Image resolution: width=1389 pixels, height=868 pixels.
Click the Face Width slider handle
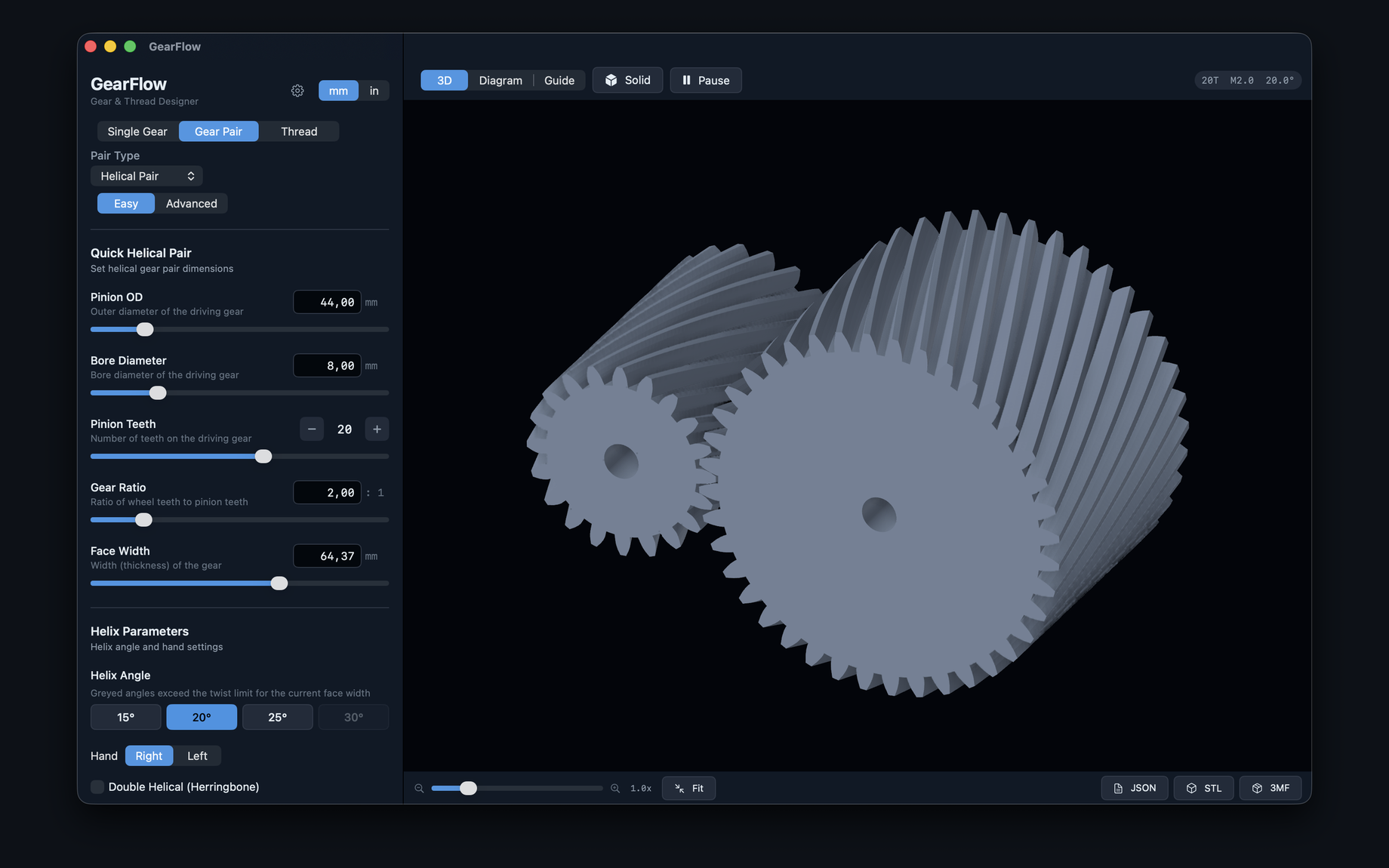tap(279, 583)
